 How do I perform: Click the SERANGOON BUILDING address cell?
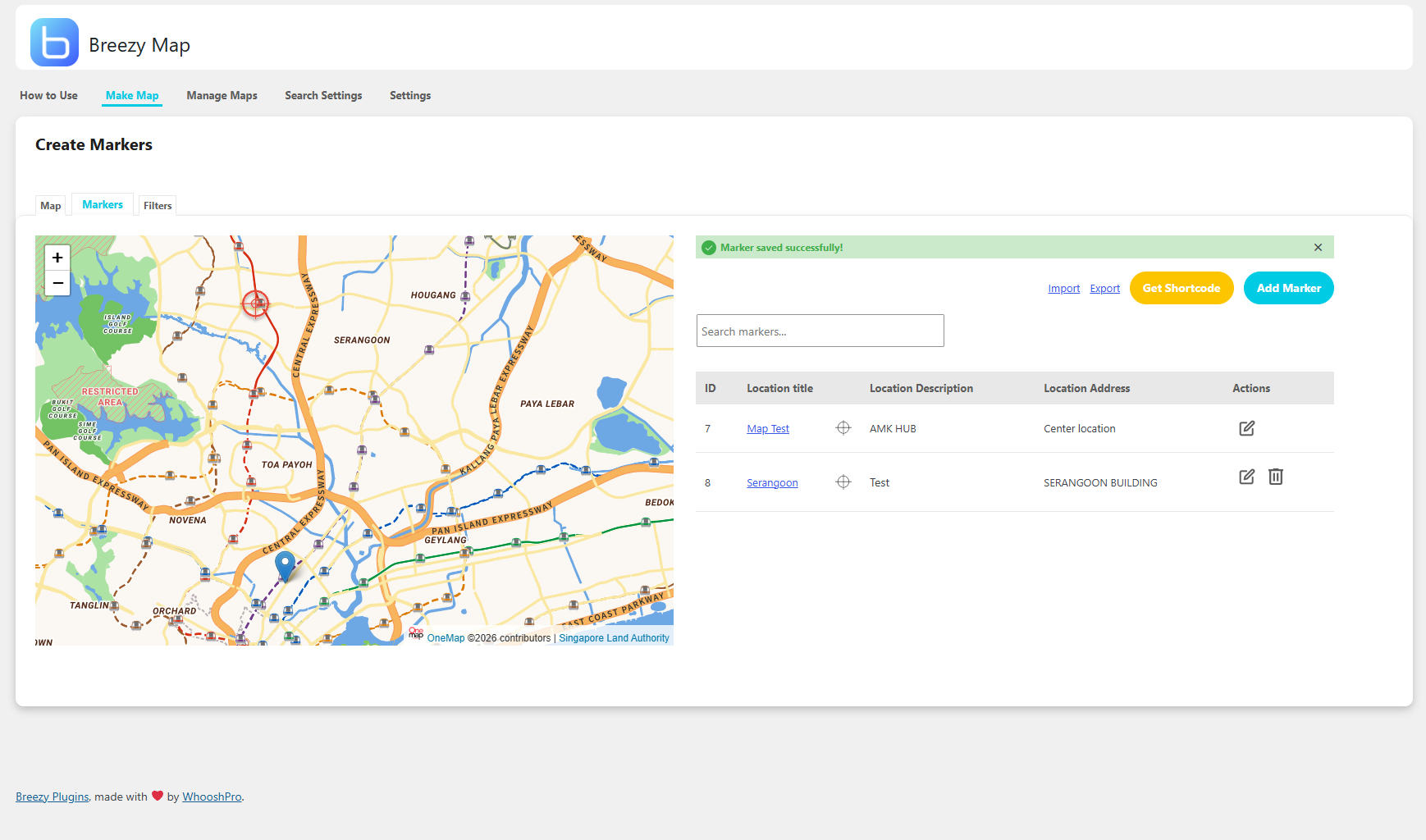[1100, 483]
